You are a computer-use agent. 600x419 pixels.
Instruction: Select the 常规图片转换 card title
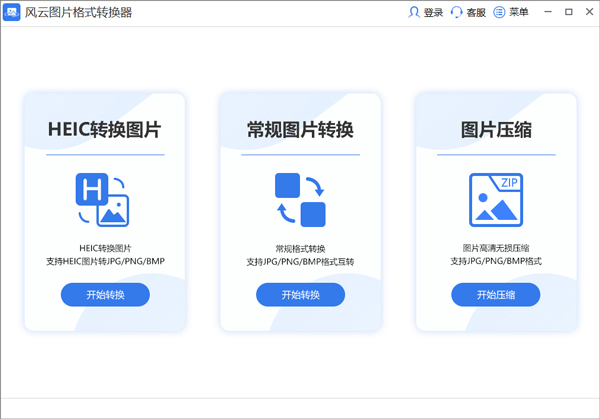300,129
